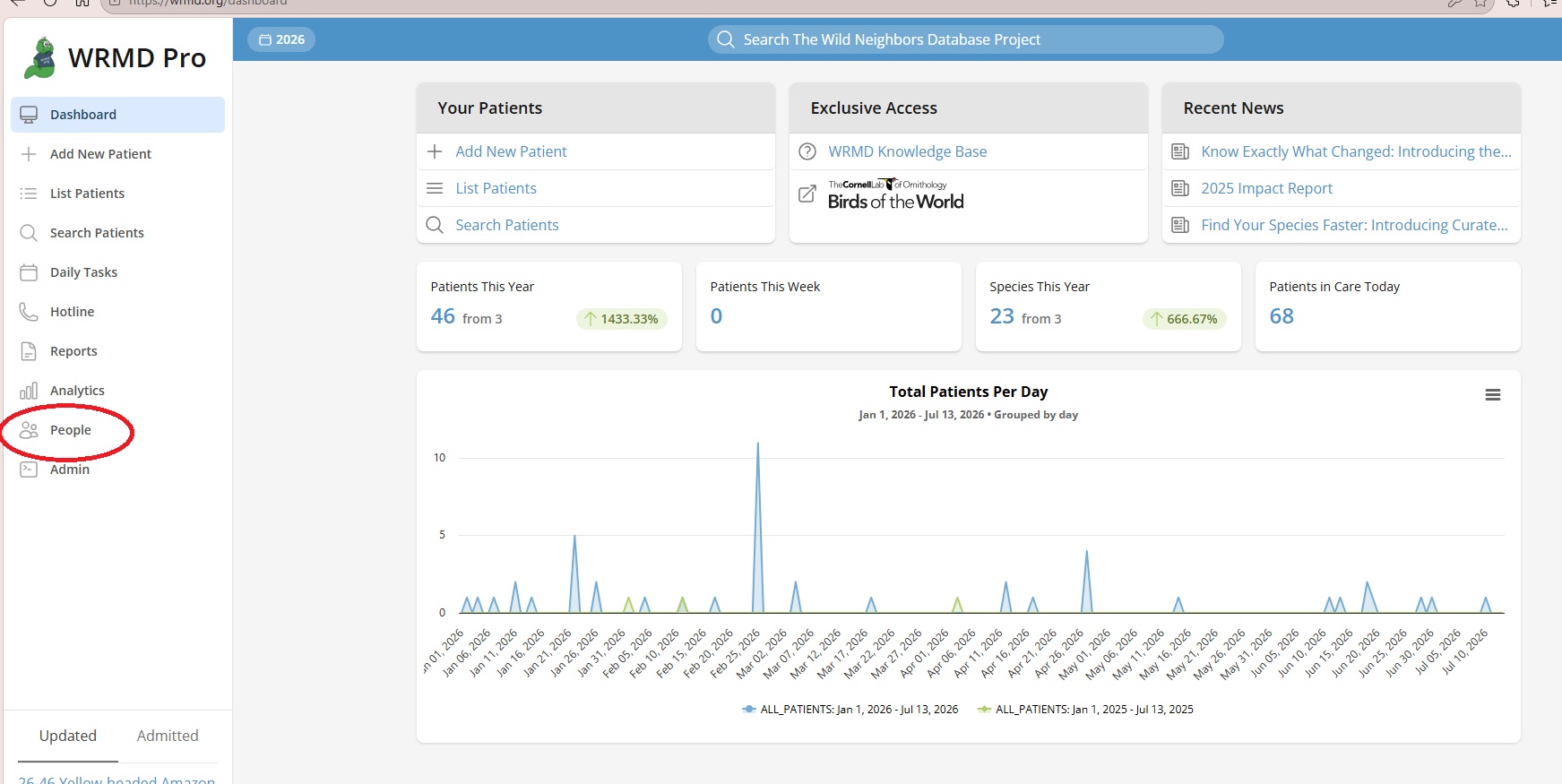Image resolution: width=1562 pixels, height=784 pixels.
Task: Toggle the 2026 ALL_PATIENTS legend series
Action: coord(850,710)
